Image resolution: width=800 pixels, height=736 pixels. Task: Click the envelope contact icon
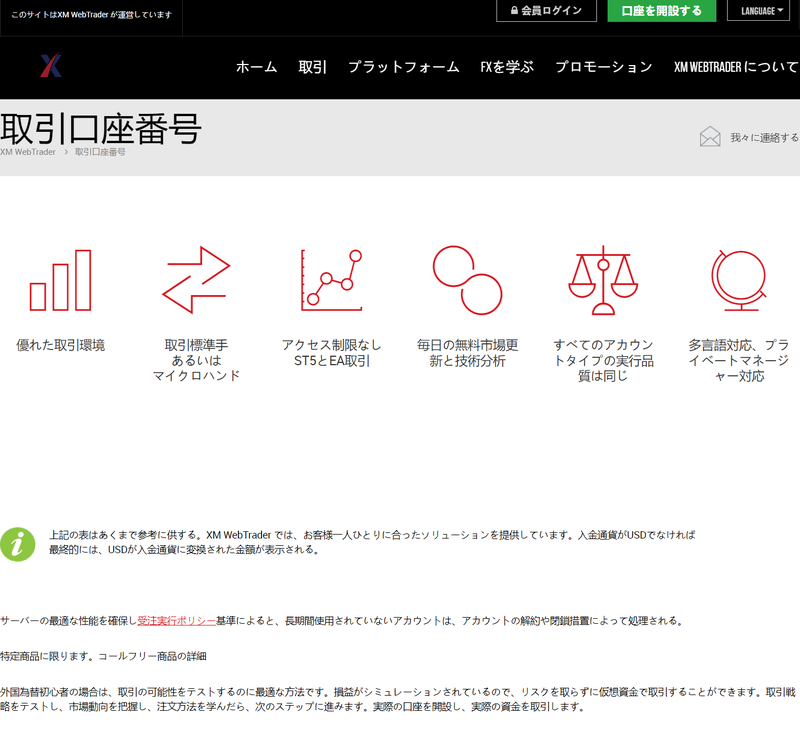(710, 137)
